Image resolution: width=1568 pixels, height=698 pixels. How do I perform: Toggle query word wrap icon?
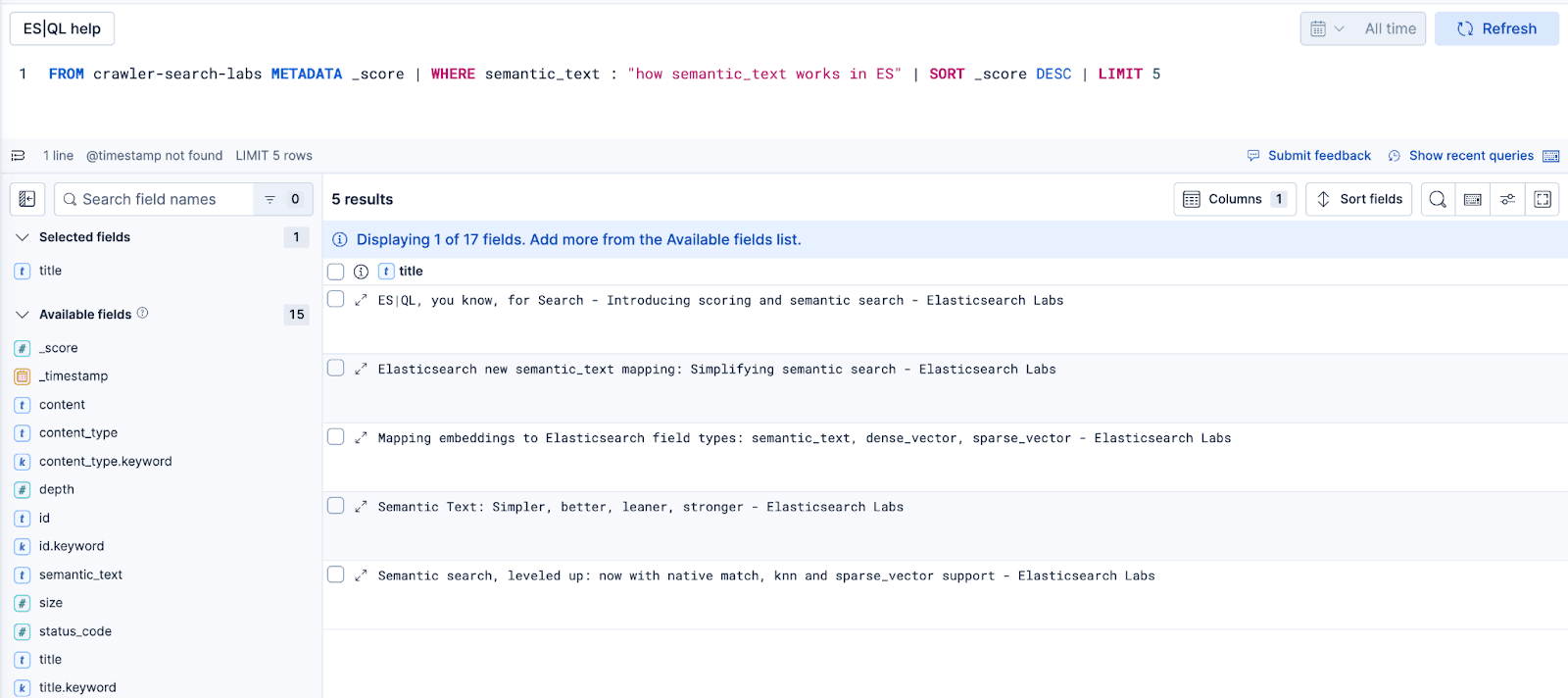coord(18,156)
